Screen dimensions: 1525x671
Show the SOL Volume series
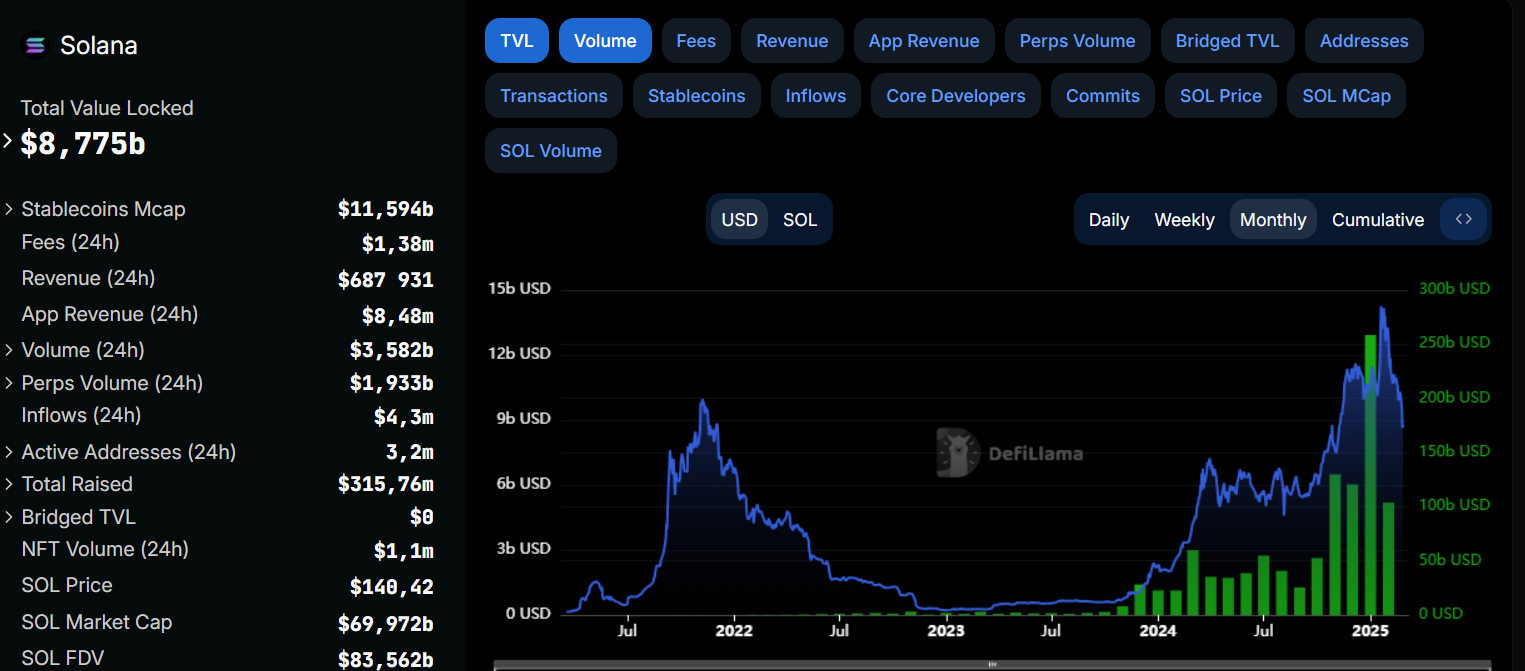pos(551,151)
